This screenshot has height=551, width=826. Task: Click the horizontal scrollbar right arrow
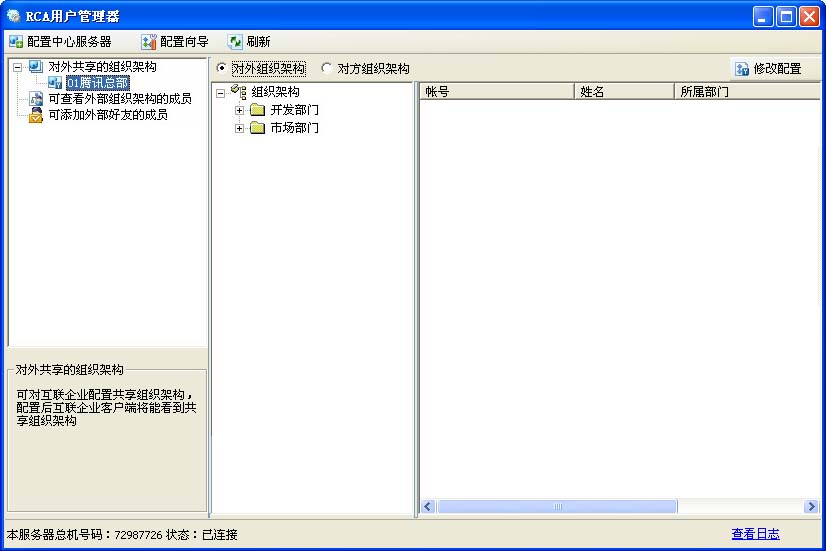point(811,506)
